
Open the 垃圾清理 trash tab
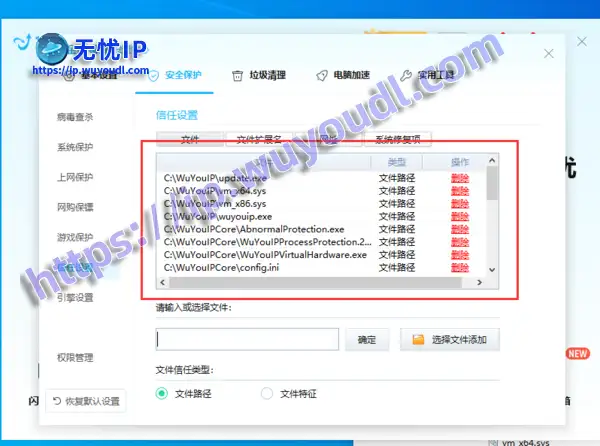click(x=259, y=75)
